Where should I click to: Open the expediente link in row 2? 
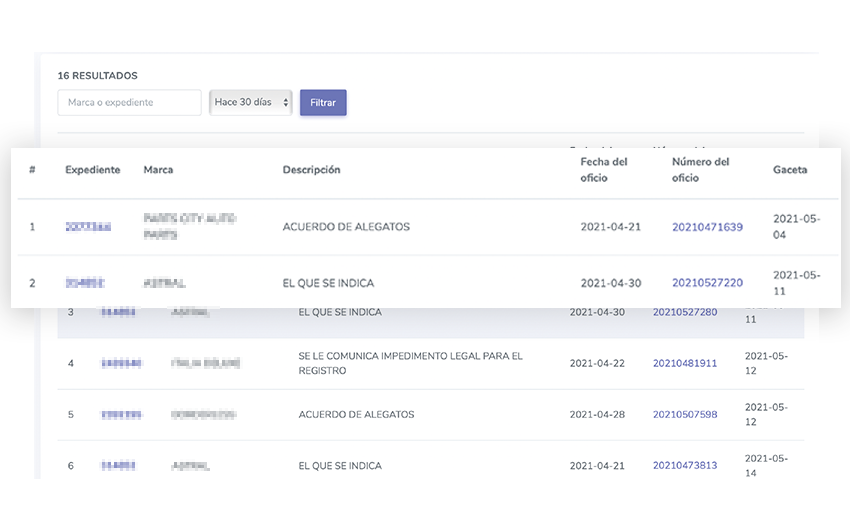[x=85, y=284]
